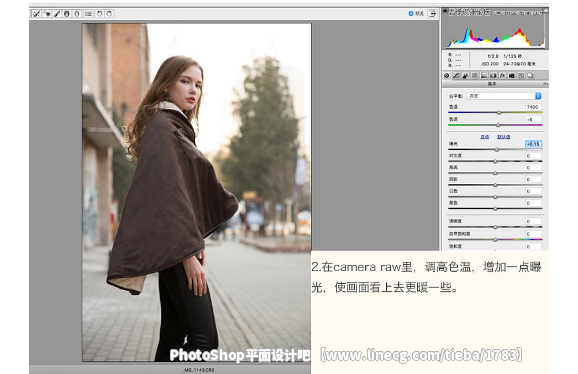578x374 pixels.
Task: Click the shadows value field
Action: pos(533,179)
